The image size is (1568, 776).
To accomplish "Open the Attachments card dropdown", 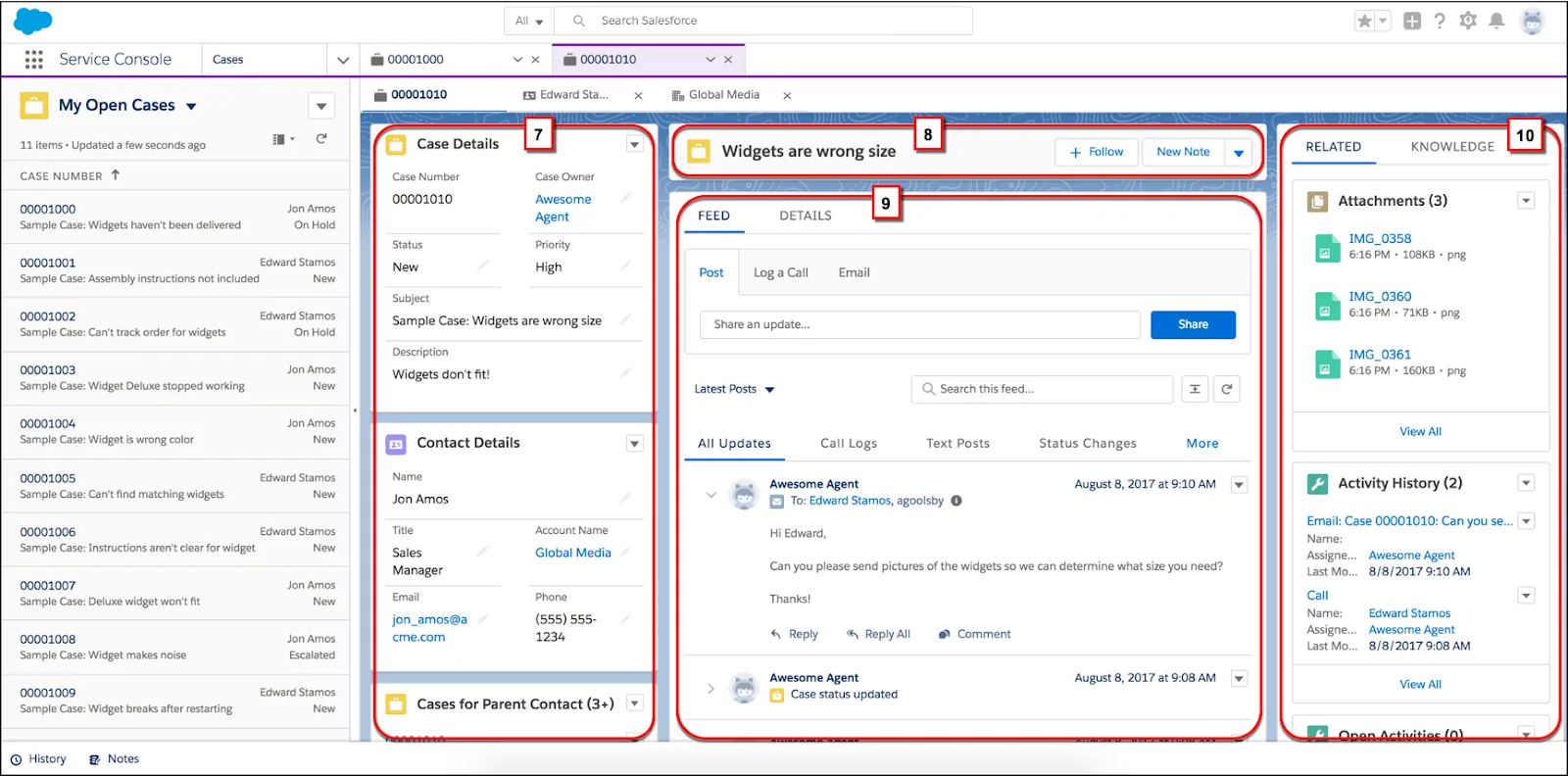I will (1526, 201).
